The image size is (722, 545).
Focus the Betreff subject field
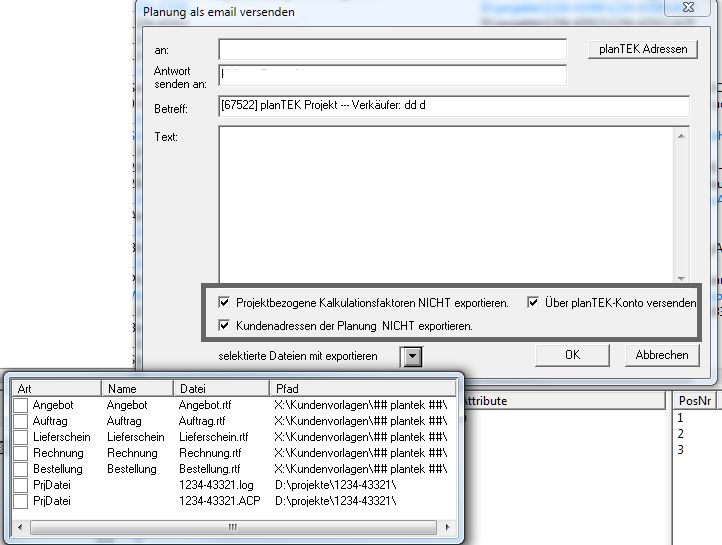pos(454,107)
